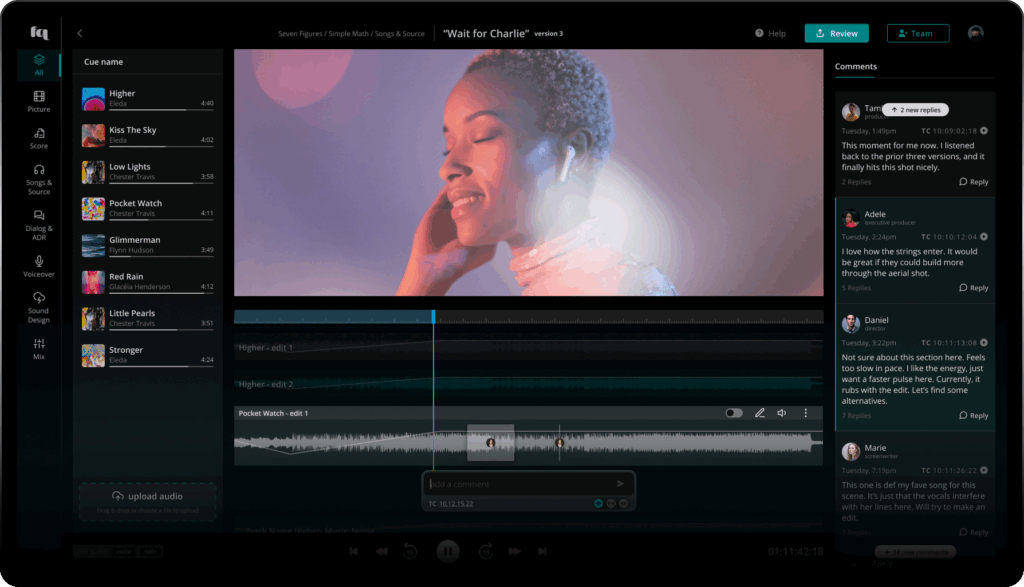Screen dimensions: 1024x587
Task: Open the three-dot menu on Pocket Watch track
Action: [x=805, y=413]
